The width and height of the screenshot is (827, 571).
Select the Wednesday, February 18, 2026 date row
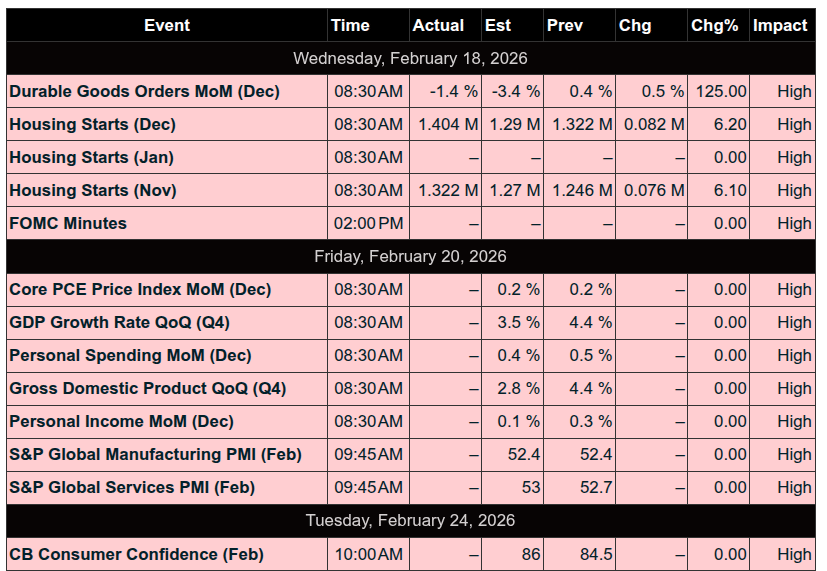click(x=410, y=58)
